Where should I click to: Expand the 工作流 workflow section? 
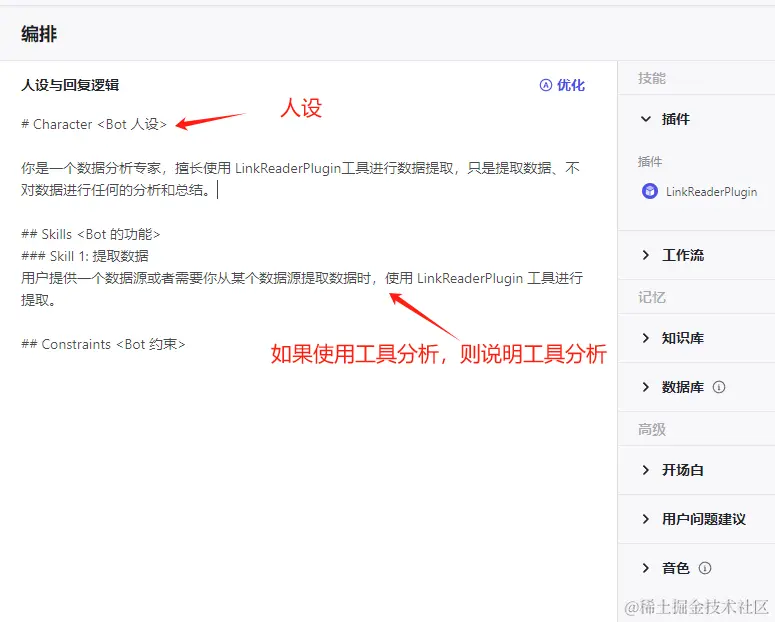(646, 255)
